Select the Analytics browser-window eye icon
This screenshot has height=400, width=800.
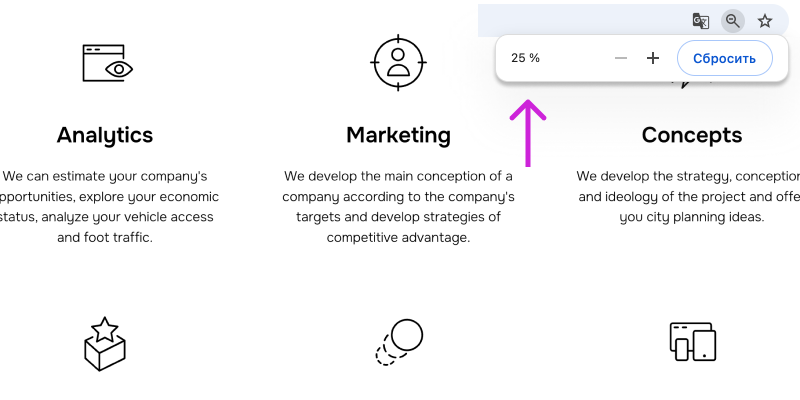108,63
